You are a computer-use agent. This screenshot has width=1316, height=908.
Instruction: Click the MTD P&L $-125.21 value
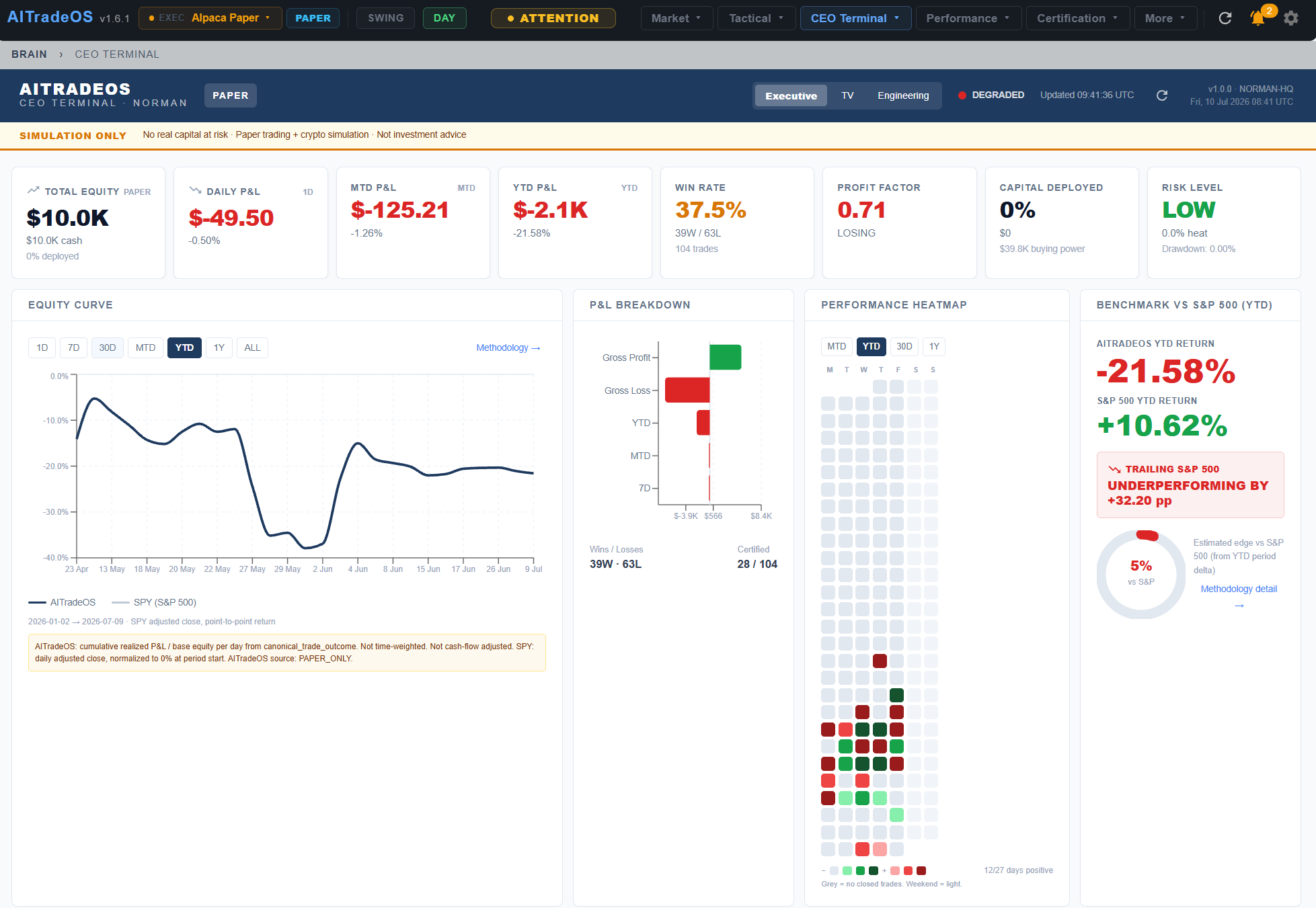tap(399, 210)
